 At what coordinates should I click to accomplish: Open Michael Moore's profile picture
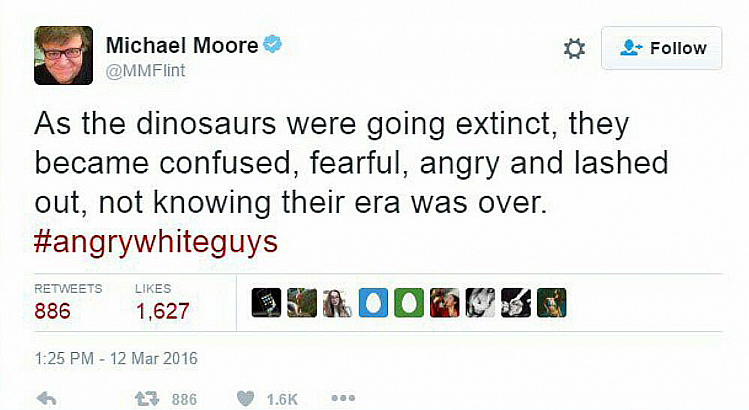click(x=63, y=55)
